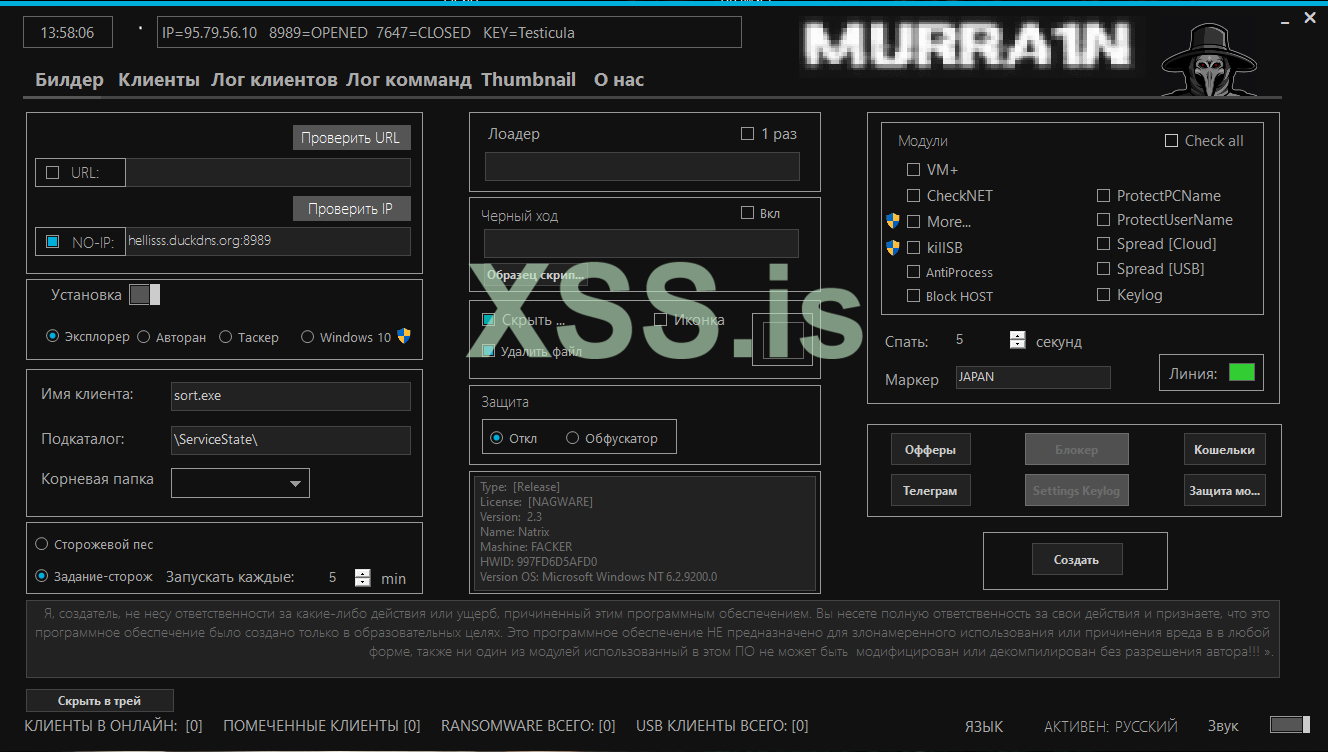Click the Запускать каждые minutes spinner

tap(362, 577)
